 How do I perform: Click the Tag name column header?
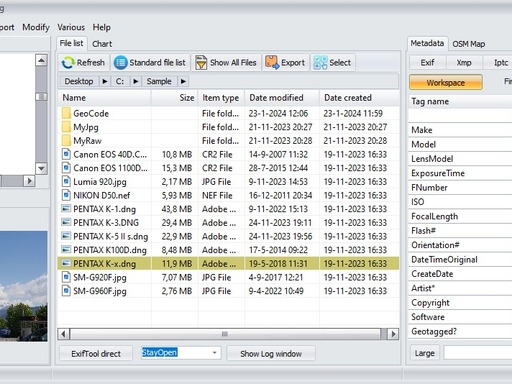tap(460, 101)
